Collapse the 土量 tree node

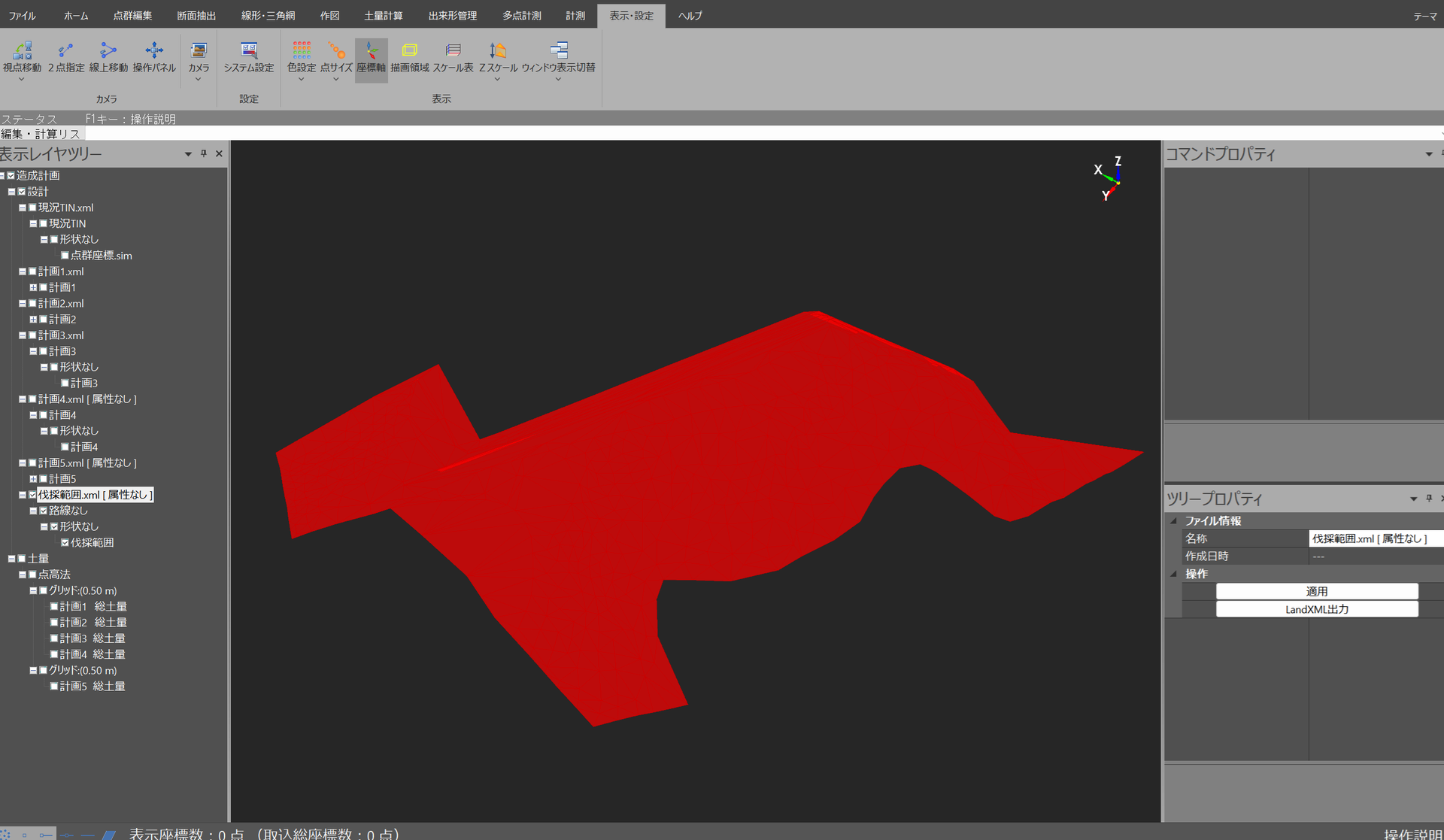(x=11, y=559)
